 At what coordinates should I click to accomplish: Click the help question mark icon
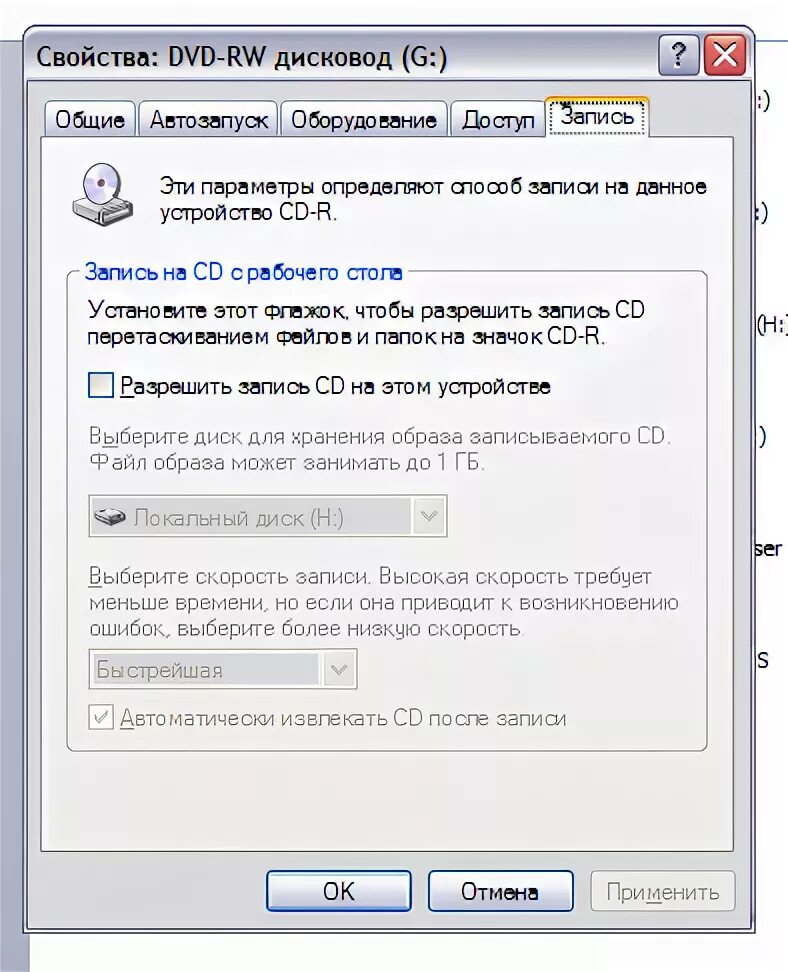click(x=678, y=55)
